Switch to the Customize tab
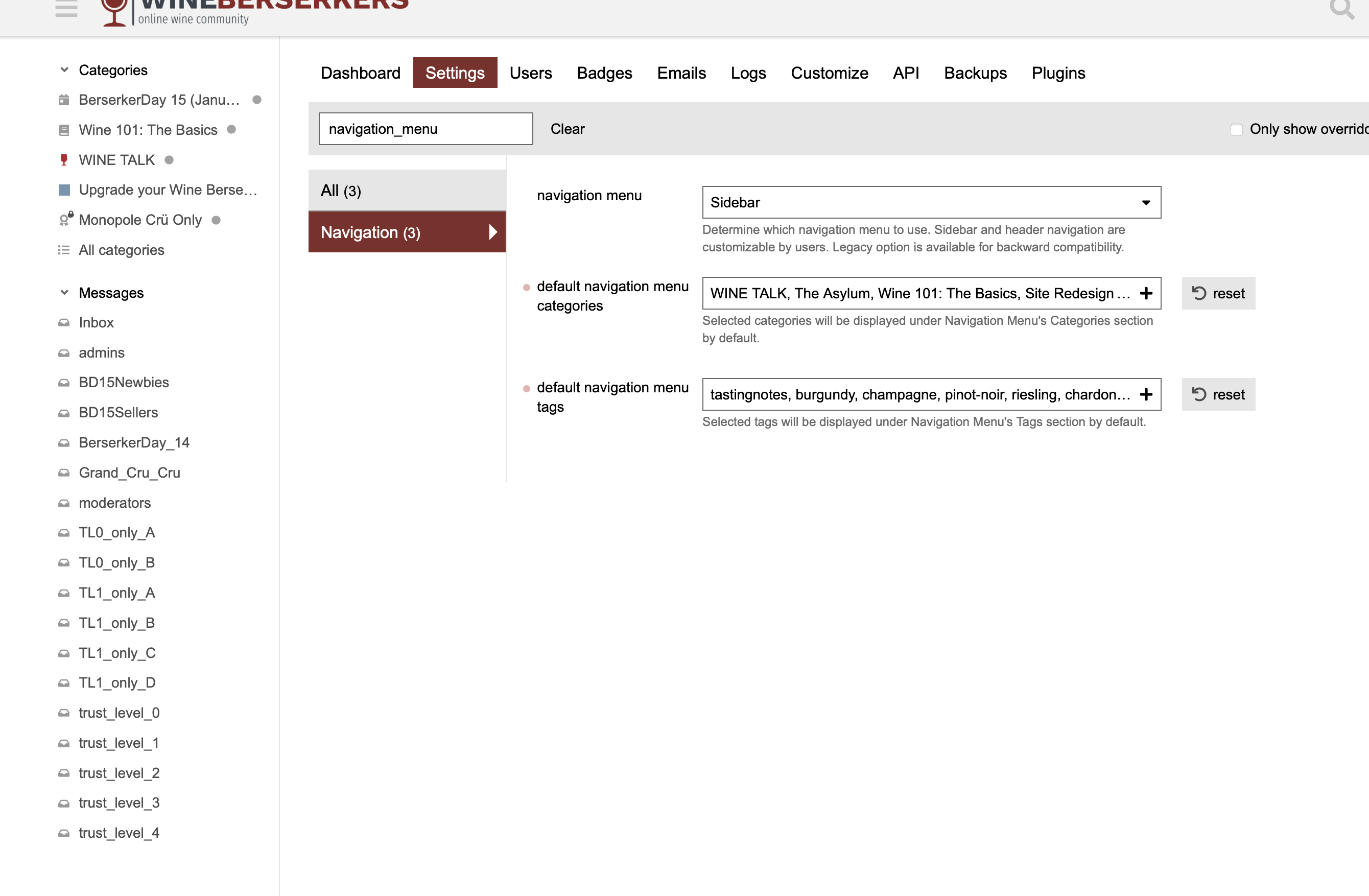 pos(829,73)
